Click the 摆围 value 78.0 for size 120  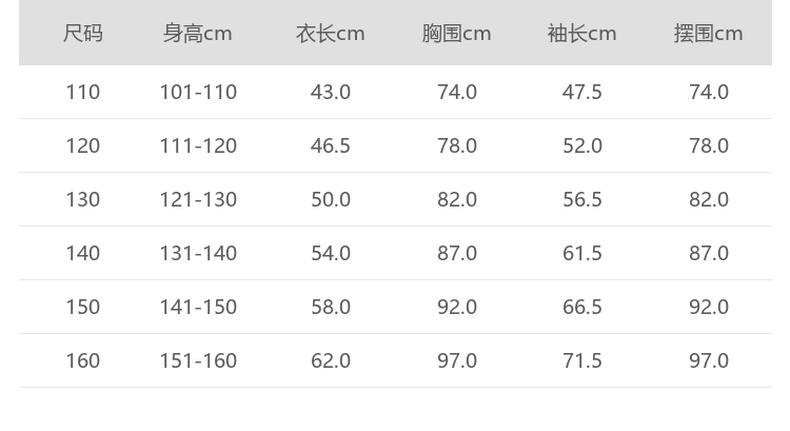pos(708,146)
